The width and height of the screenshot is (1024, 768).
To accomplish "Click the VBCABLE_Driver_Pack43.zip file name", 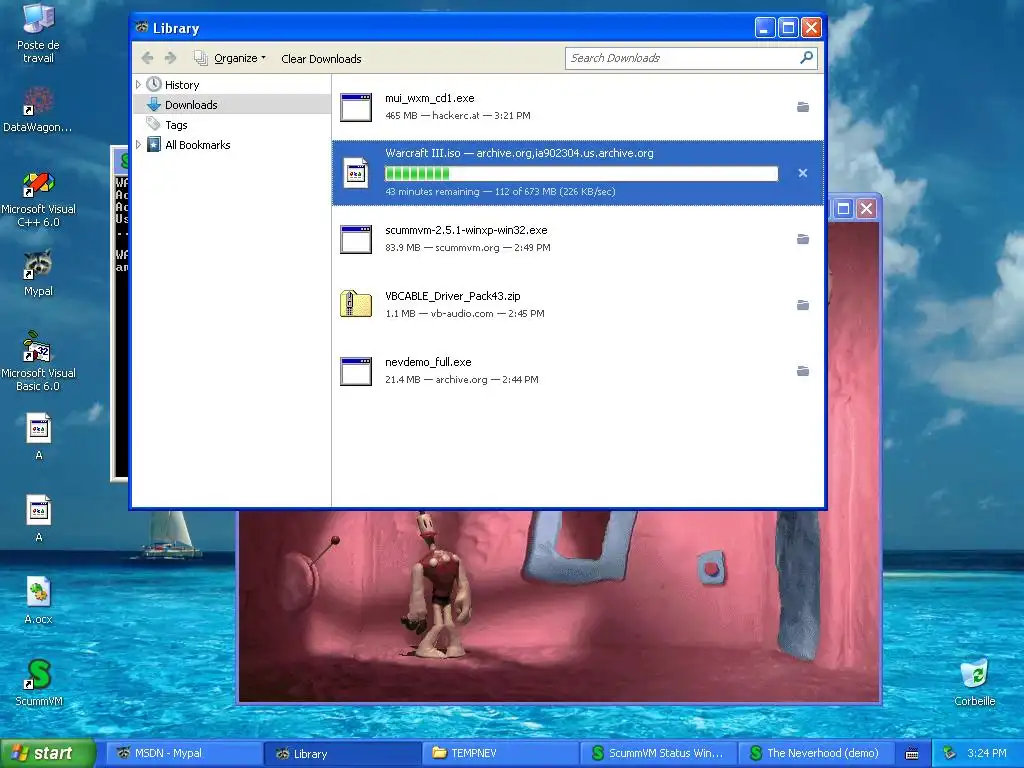I will [x=453, y=296].
